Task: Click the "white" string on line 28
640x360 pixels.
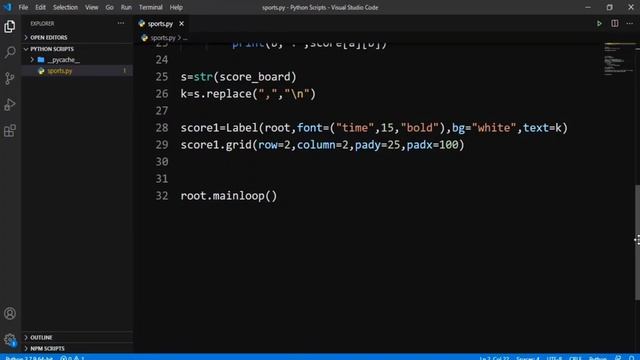Action: [x=494, y=128]
